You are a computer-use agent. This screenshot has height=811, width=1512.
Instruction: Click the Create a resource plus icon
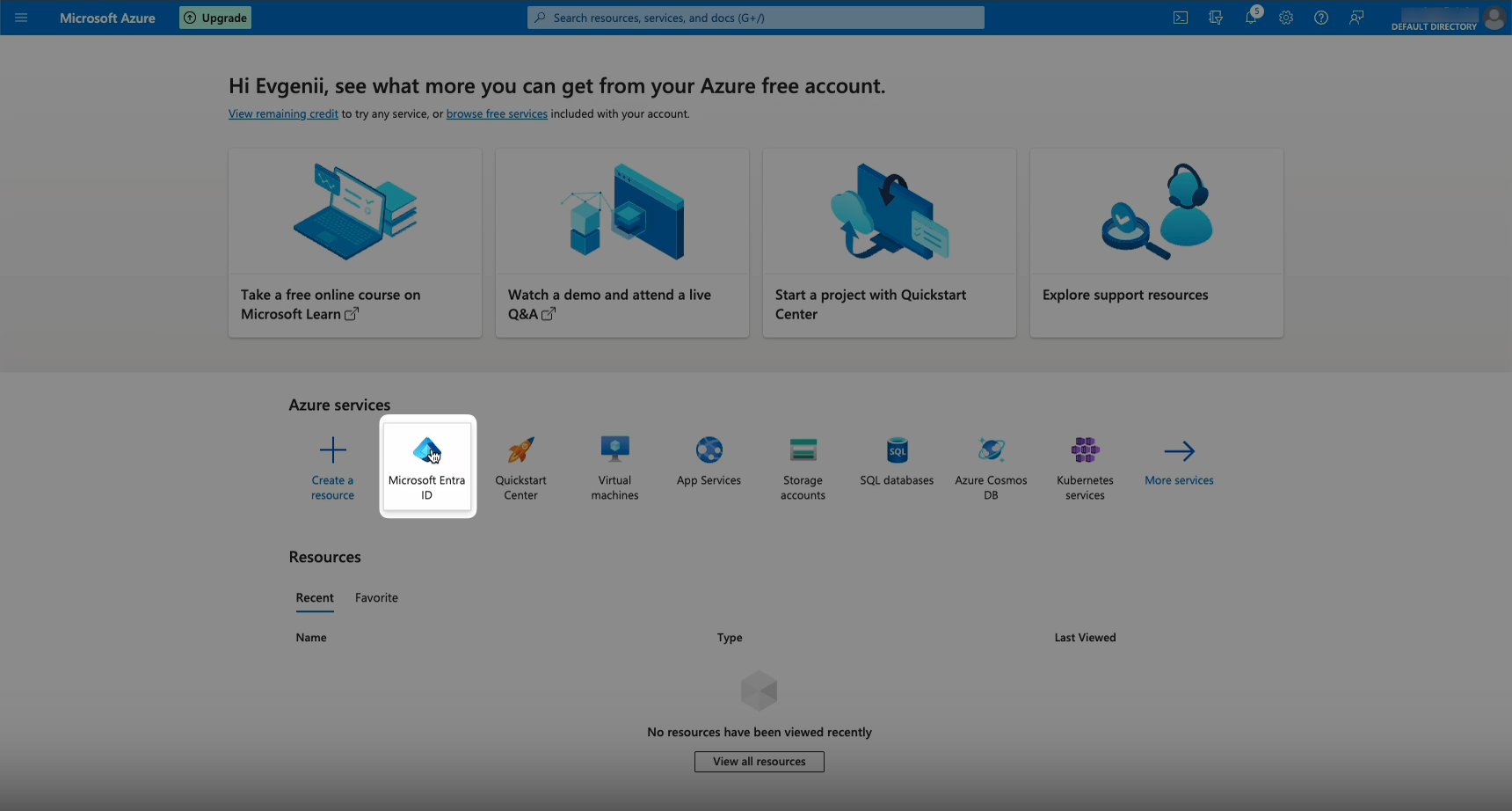pyautogui.click(x=332, y=451)
